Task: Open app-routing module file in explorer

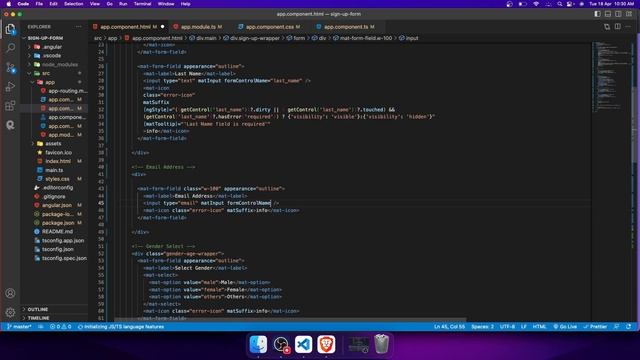Action: coord(67,91)
